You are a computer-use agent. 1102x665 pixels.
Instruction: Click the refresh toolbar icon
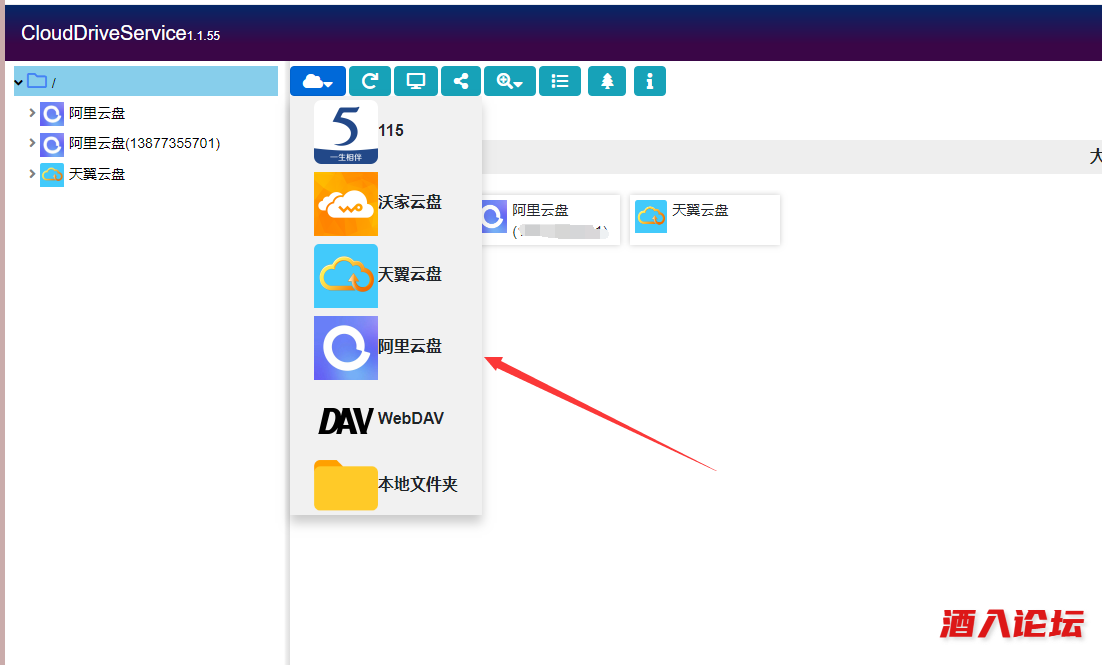(370, 82)
